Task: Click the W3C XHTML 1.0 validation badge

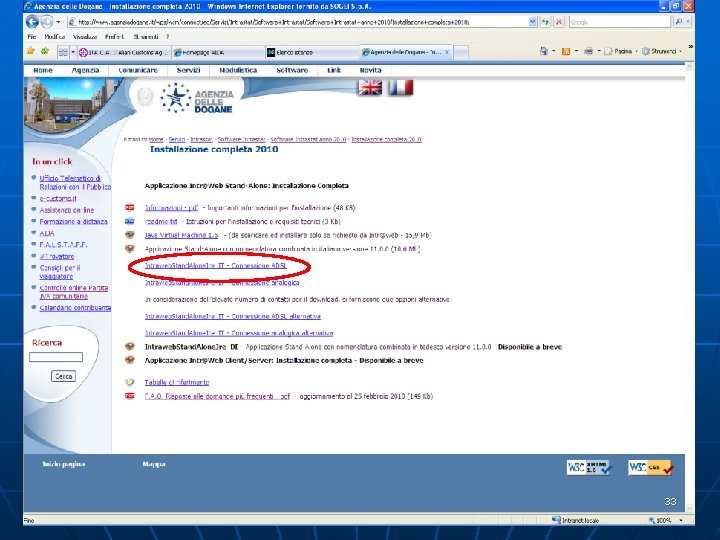Action: coord(588,467)
